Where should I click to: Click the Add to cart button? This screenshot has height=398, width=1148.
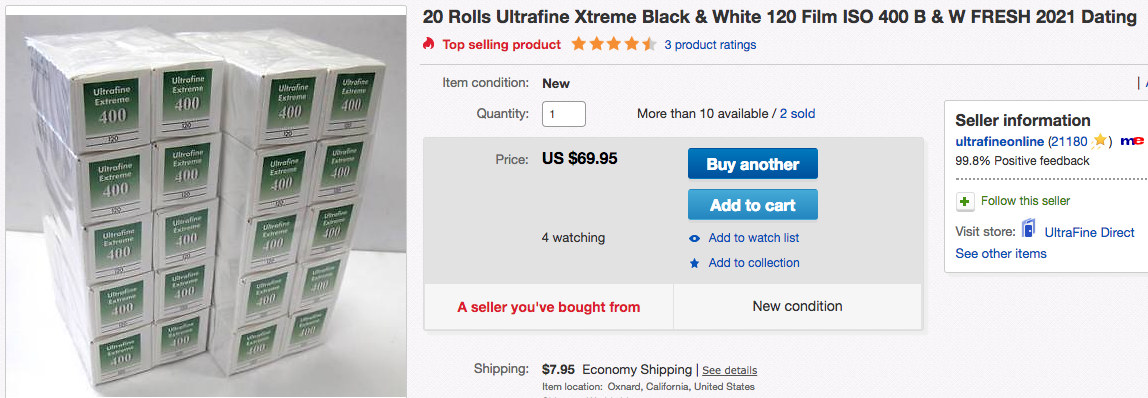coord(753,205)
